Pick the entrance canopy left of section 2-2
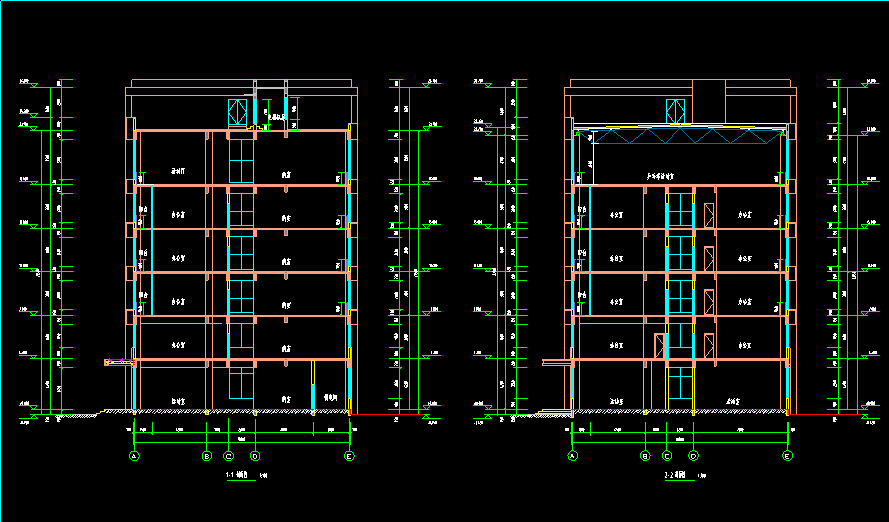This screenshot has width=889, height=522. coord(556,361)
